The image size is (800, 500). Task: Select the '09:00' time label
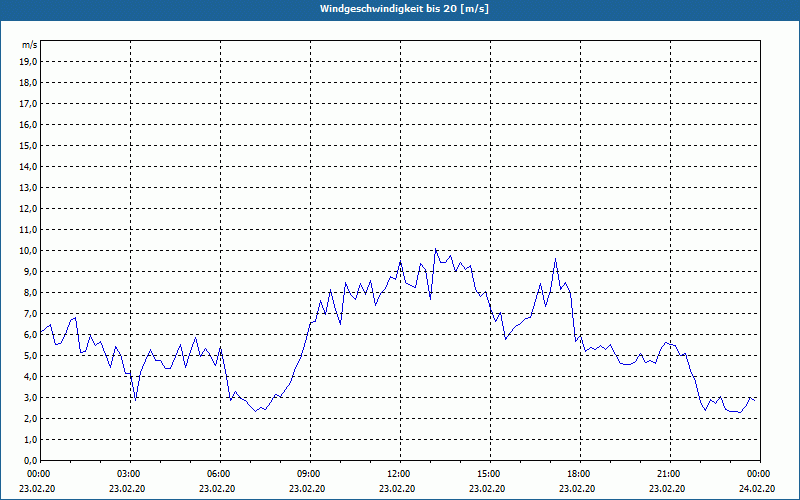(310, 474)
